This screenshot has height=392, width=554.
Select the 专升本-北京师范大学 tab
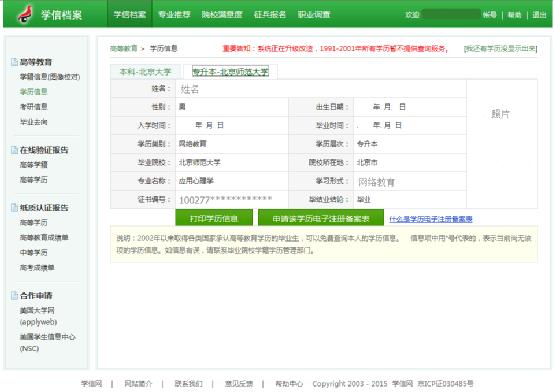tap(230, 72)
